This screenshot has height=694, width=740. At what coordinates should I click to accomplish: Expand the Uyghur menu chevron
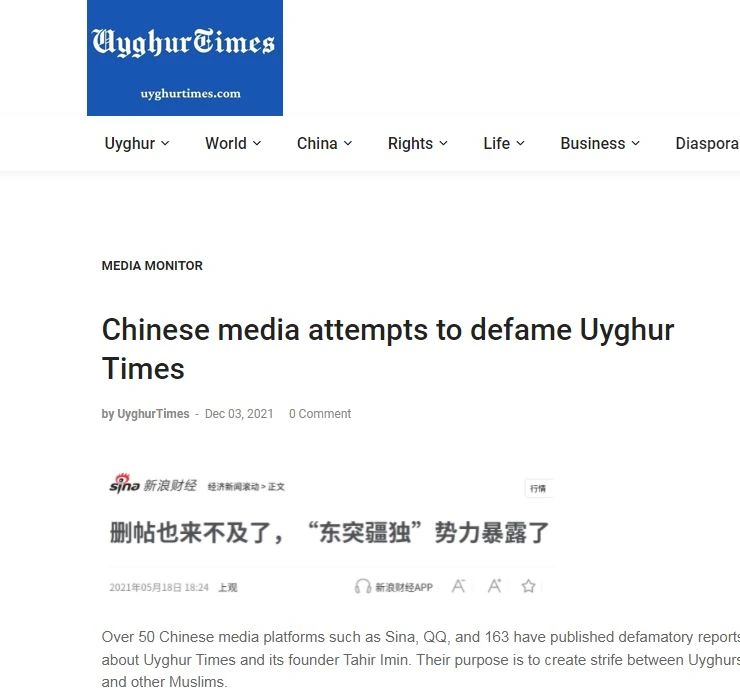(x=165, y=143)
